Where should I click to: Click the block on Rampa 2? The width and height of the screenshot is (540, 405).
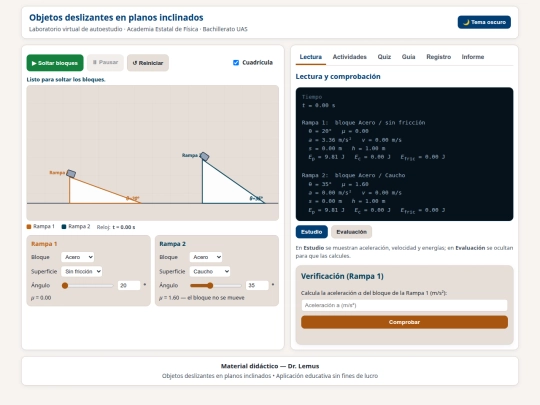click(x=204, y=157)
